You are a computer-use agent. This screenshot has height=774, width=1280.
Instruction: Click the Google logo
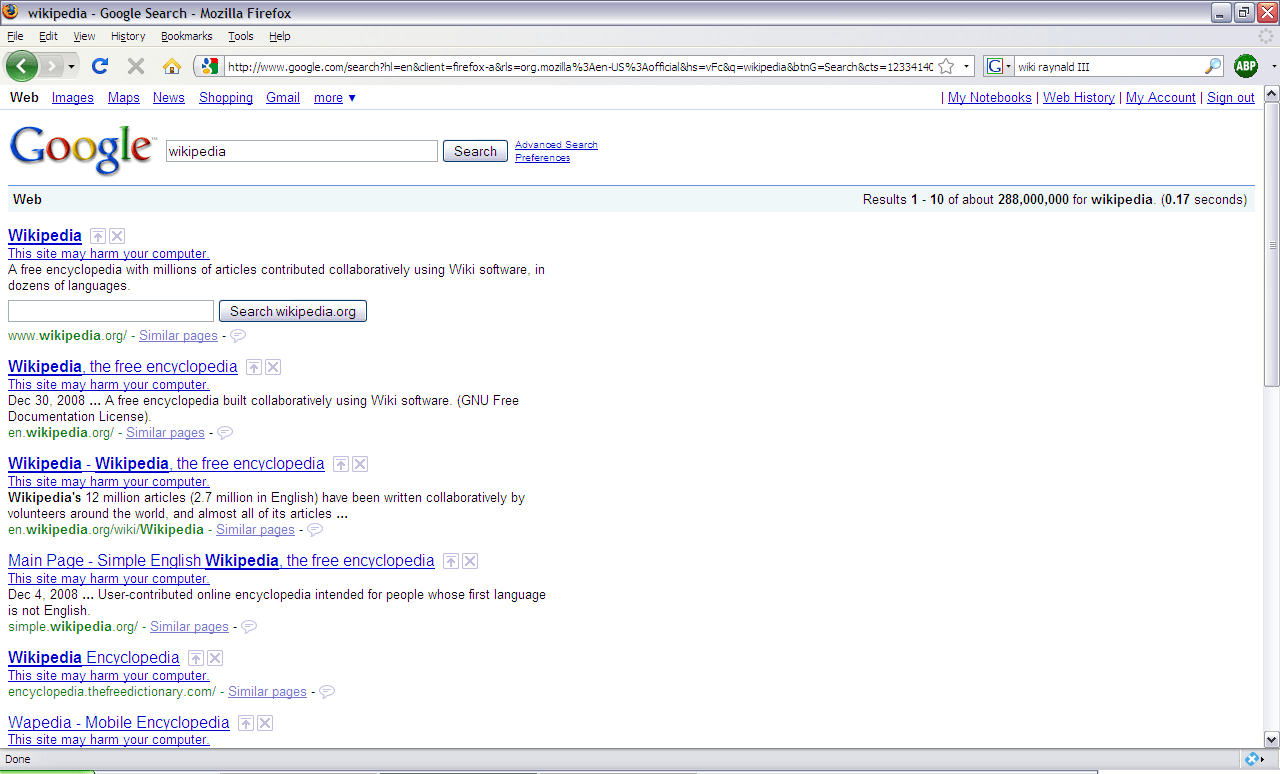point(82,150)
